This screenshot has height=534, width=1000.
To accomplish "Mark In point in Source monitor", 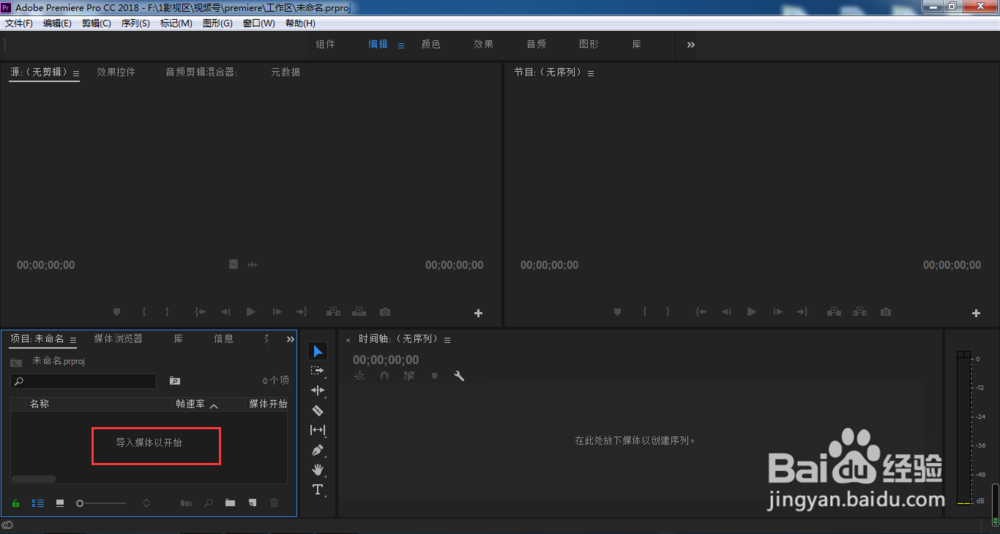I will (144, 312).
